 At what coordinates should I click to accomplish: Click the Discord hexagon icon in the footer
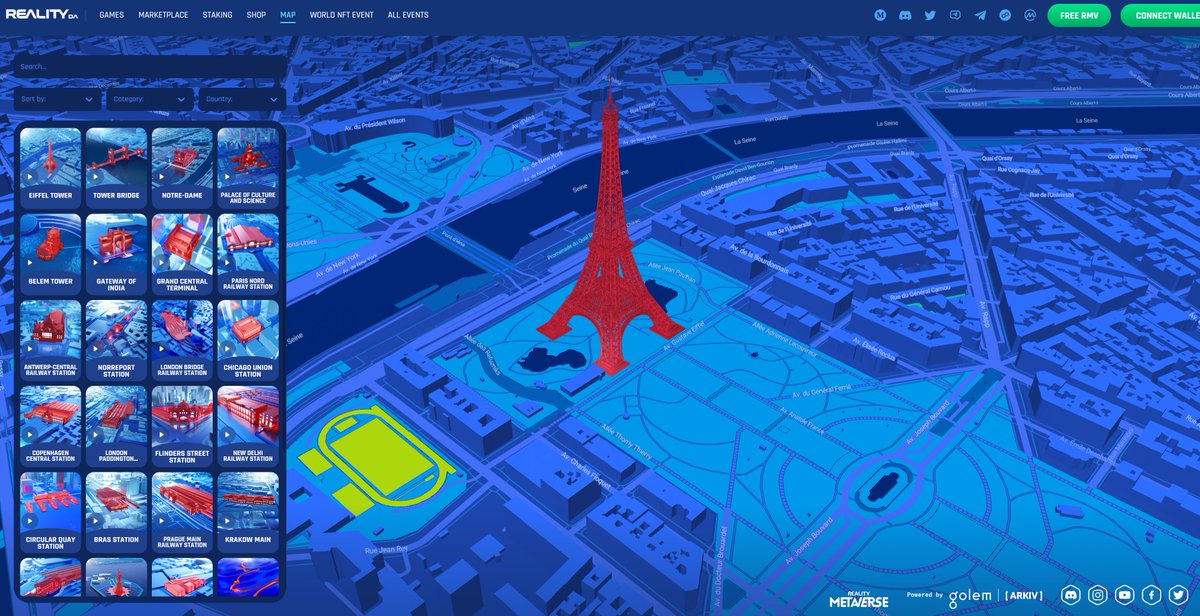point(1071,596)
